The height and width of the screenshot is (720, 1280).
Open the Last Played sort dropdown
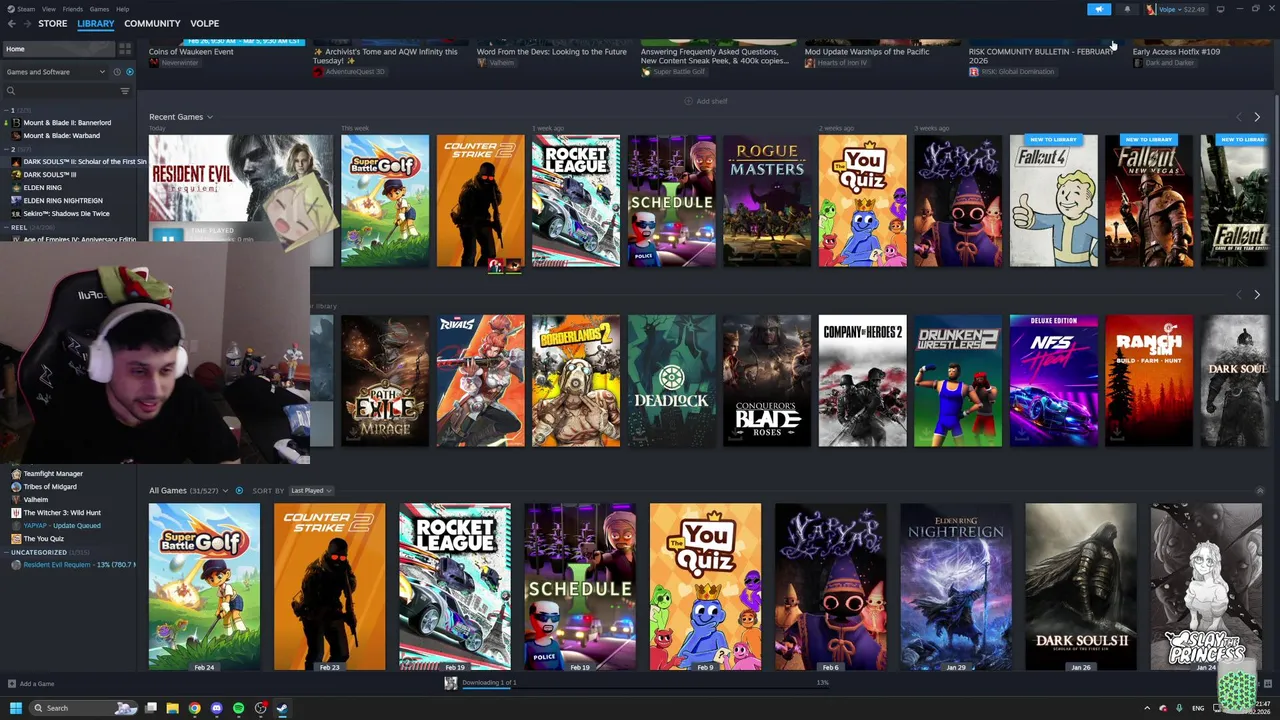coord(311,491)
